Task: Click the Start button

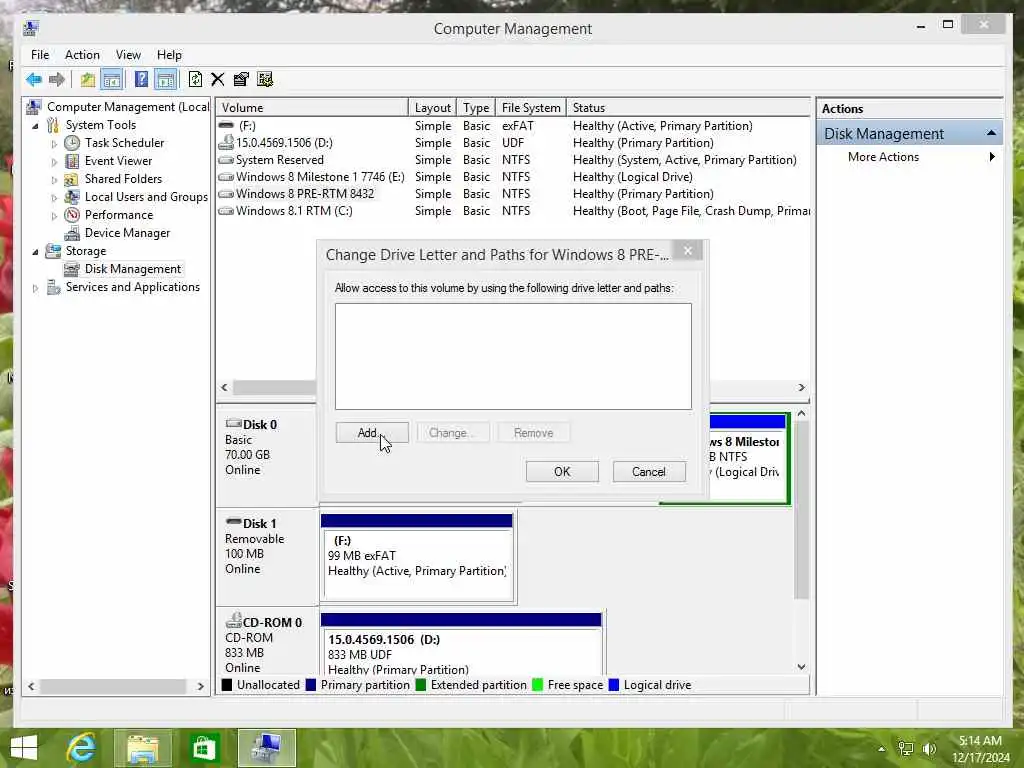Action: (x=24, y=748)
